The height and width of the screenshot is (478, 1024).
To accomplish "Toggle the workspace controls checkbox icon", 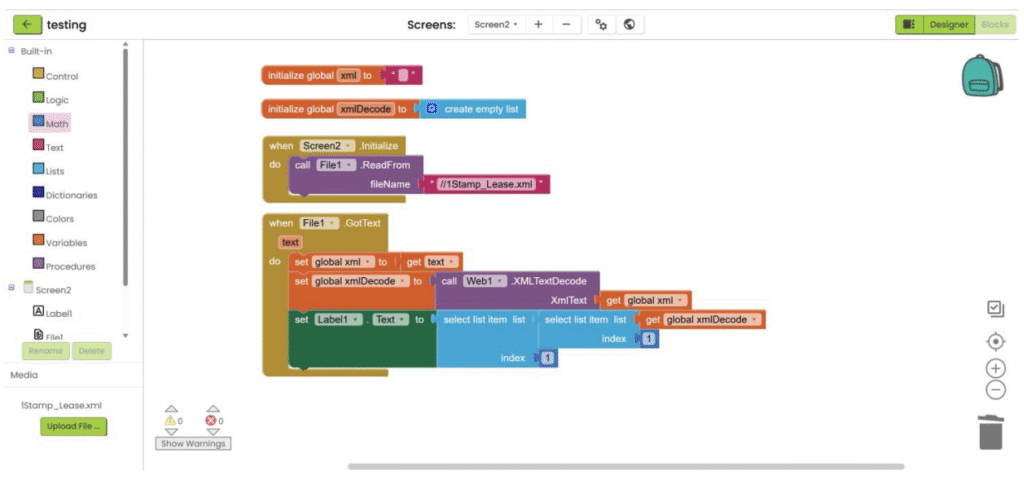I will coord(995,309).
